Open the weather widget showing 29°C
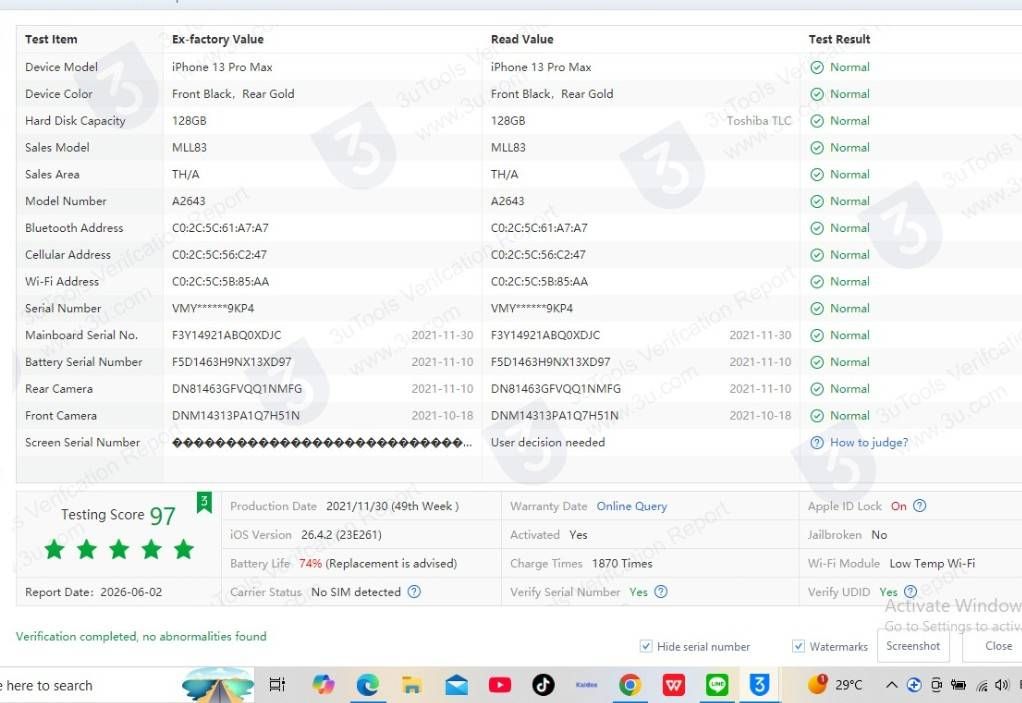The image size is (1022, 703). pyautogui.click(x=834, y=685)
